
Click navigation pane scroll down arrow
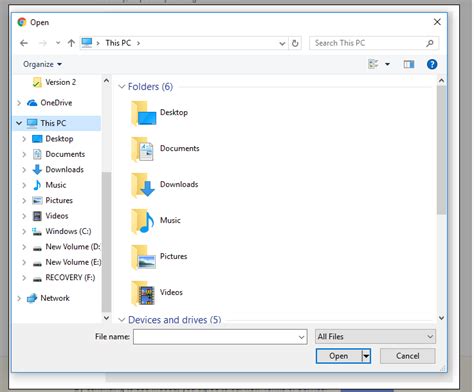pyautogui.click(x=106, y=318)
